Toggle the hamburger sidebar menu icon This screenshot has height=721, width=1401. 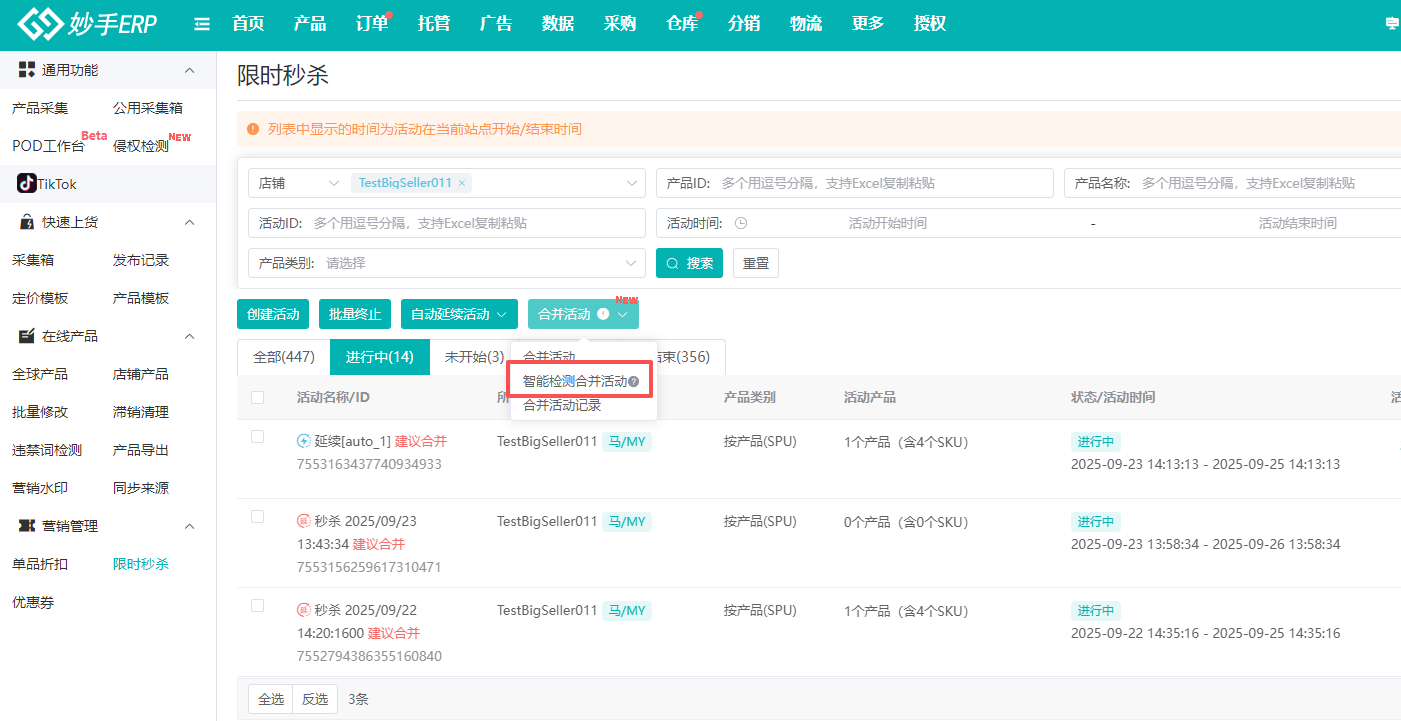(202, 24)
